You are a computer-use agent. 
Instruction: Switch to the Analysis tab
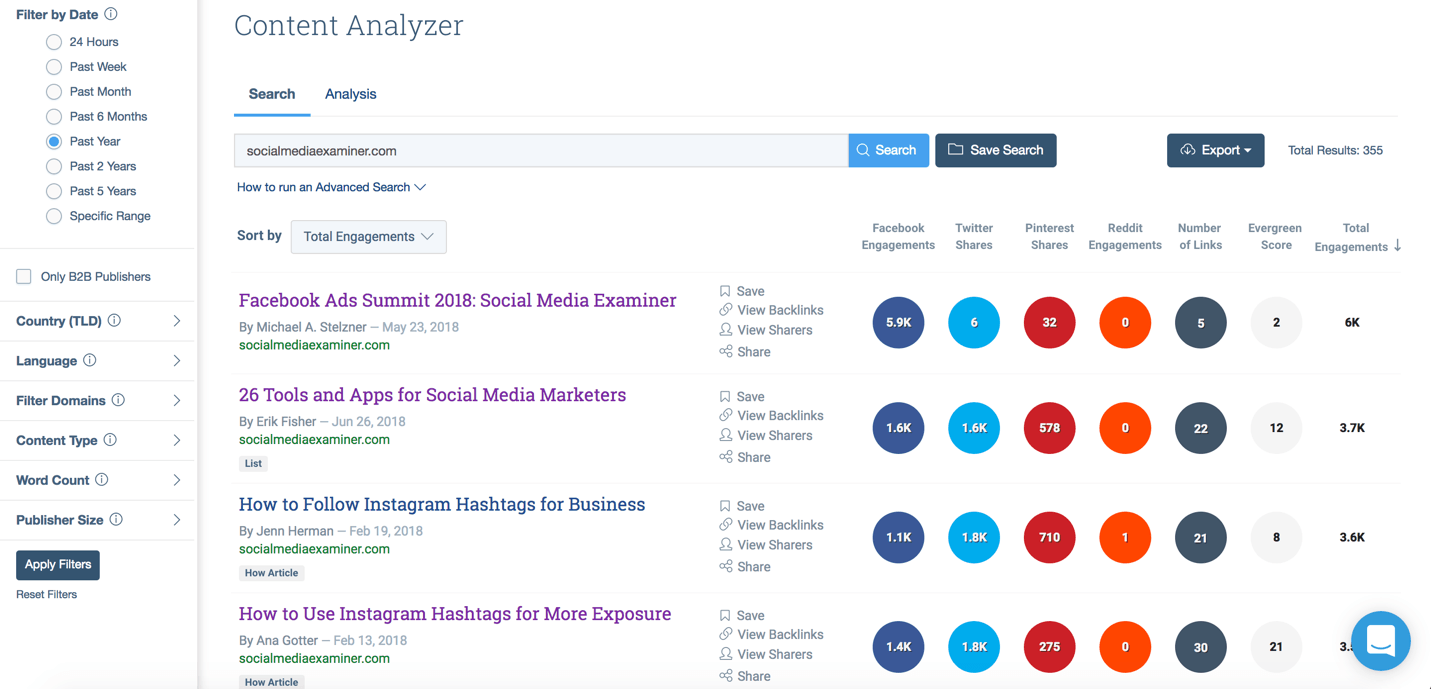click(350, 93)
